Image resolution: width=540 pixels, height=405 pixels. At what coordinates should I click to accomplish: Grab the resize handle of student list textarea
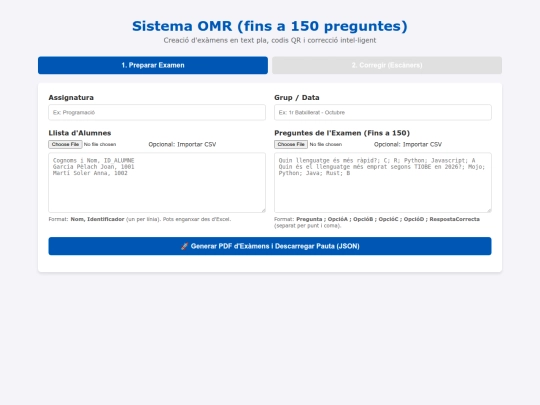point(263,210)
